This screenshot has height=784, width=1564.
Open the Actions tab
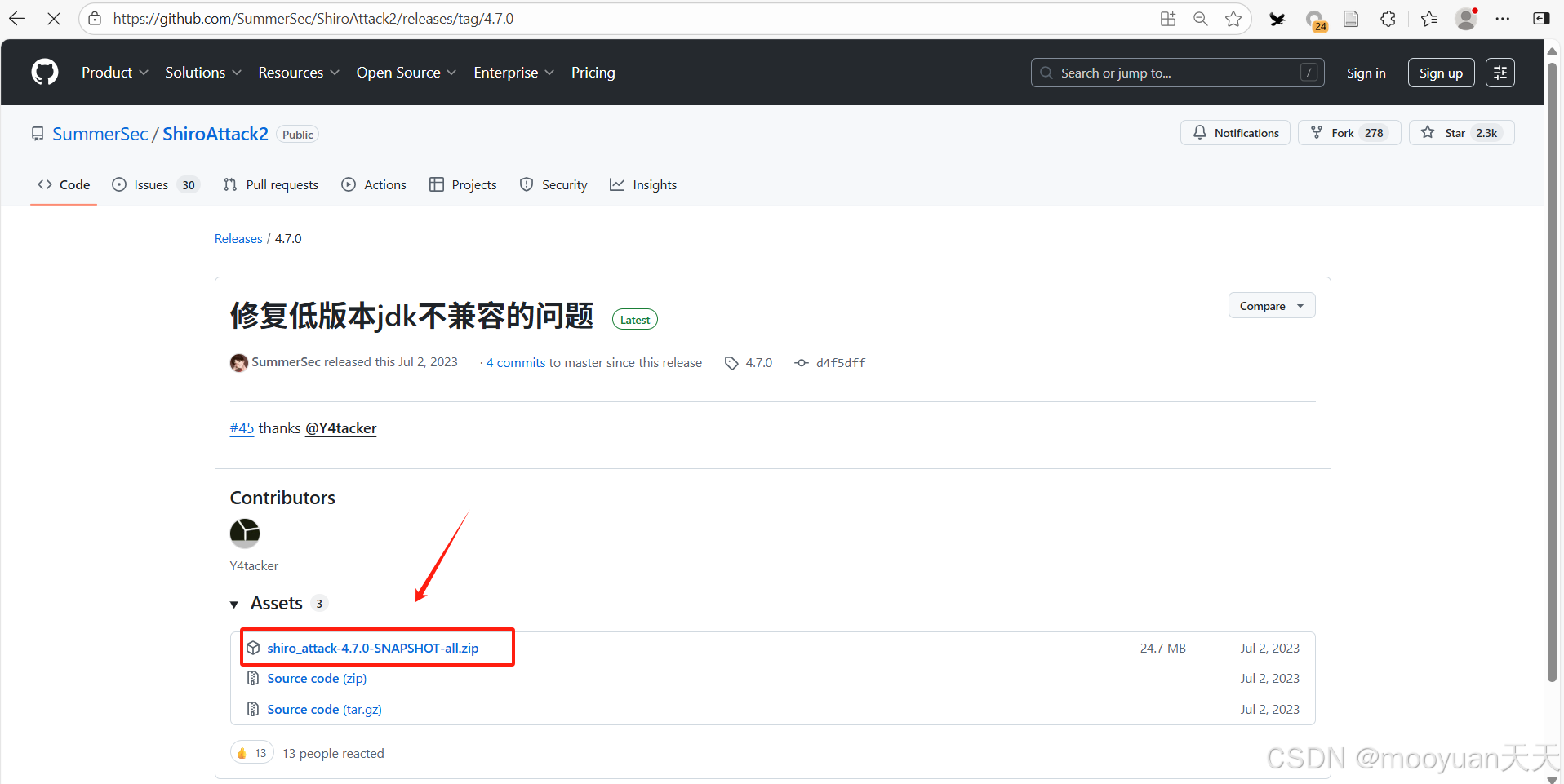coord(374,185)
